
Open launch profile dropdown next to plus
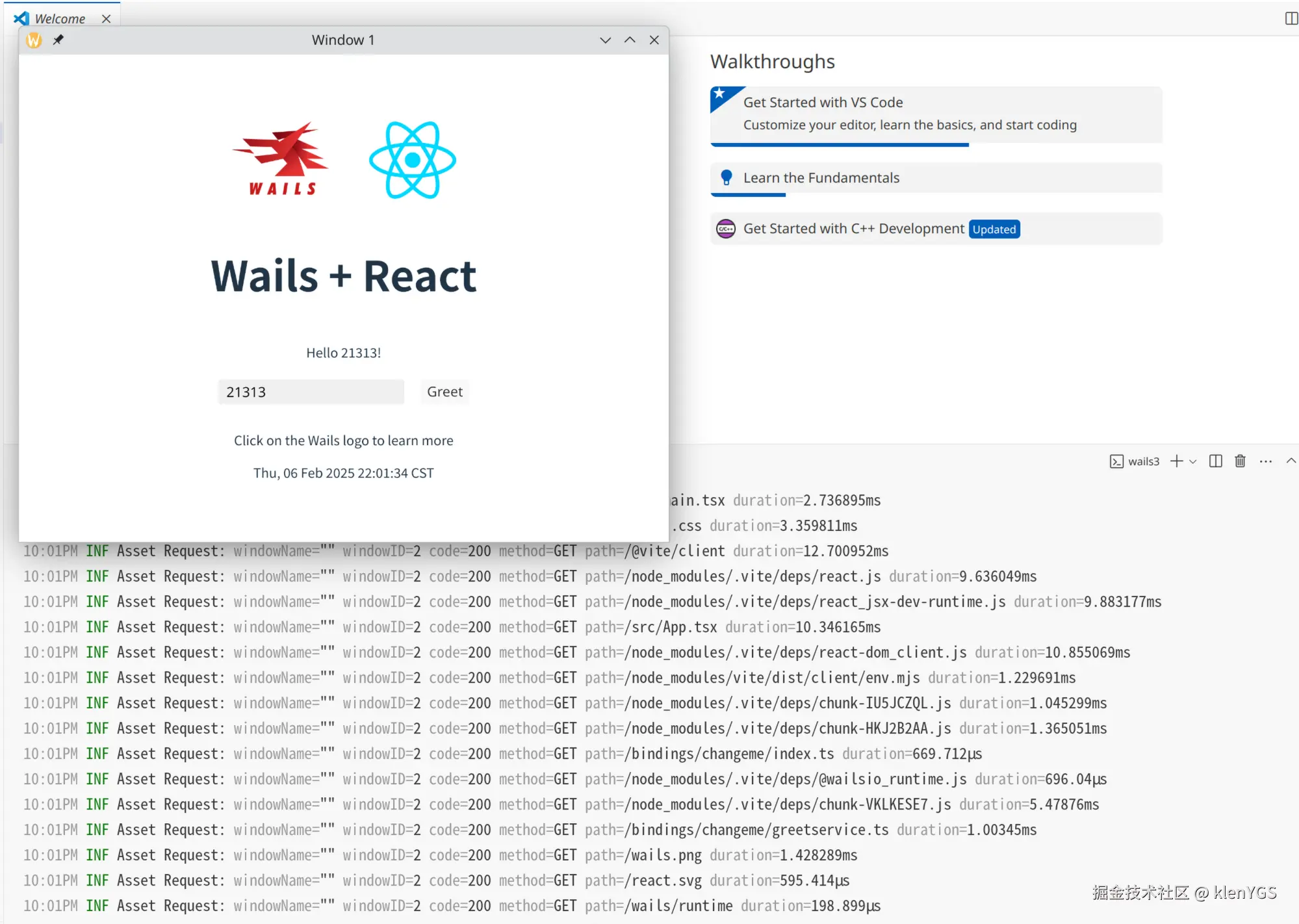[1193, 462]
